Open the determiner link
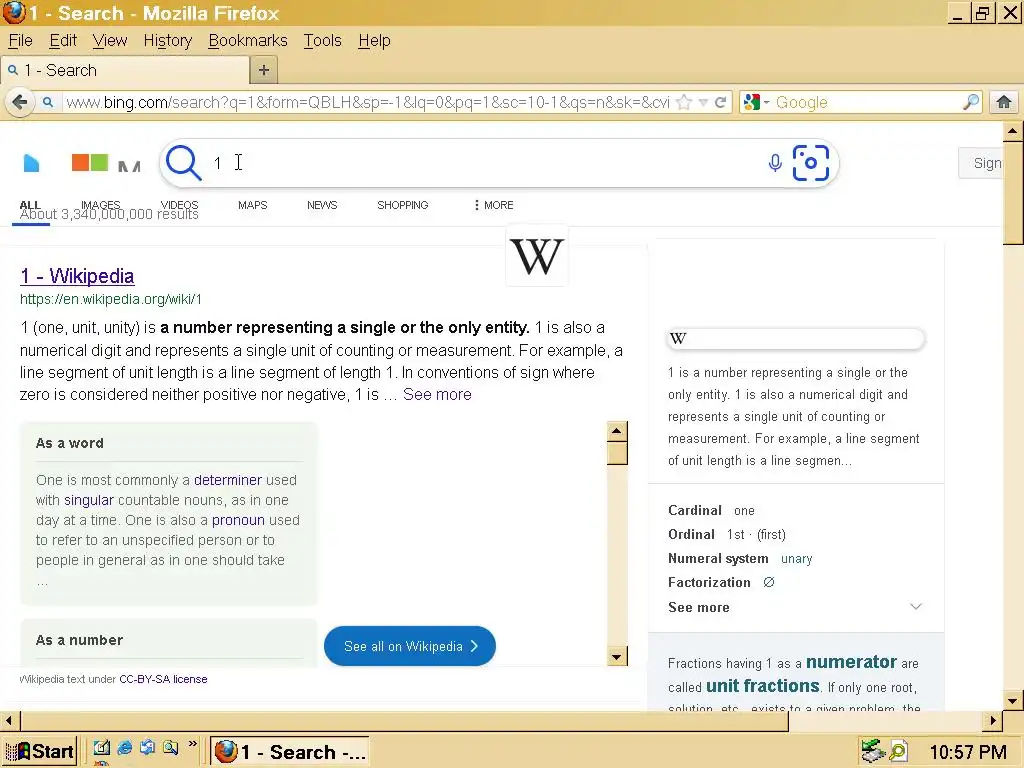The height and width of the screenshot is (768, 1024). 227,480
